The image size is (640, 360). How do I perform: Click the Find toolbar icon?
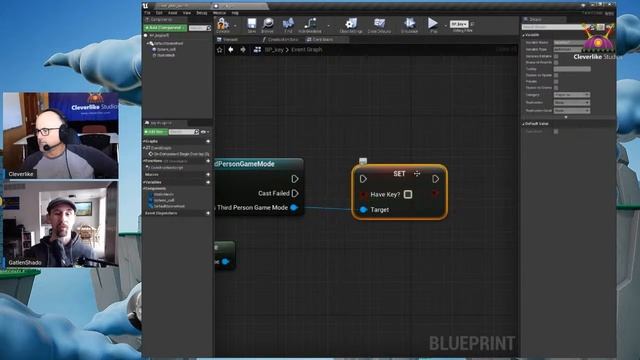288,24
